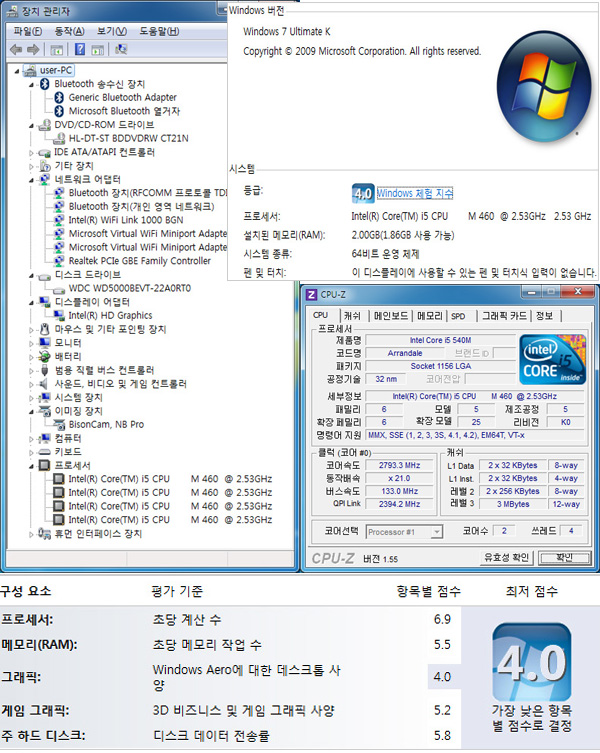This screenshot has height=753, width=600.
Task: Click the 키보드 keyboard category icon
Action: (44, 452)
